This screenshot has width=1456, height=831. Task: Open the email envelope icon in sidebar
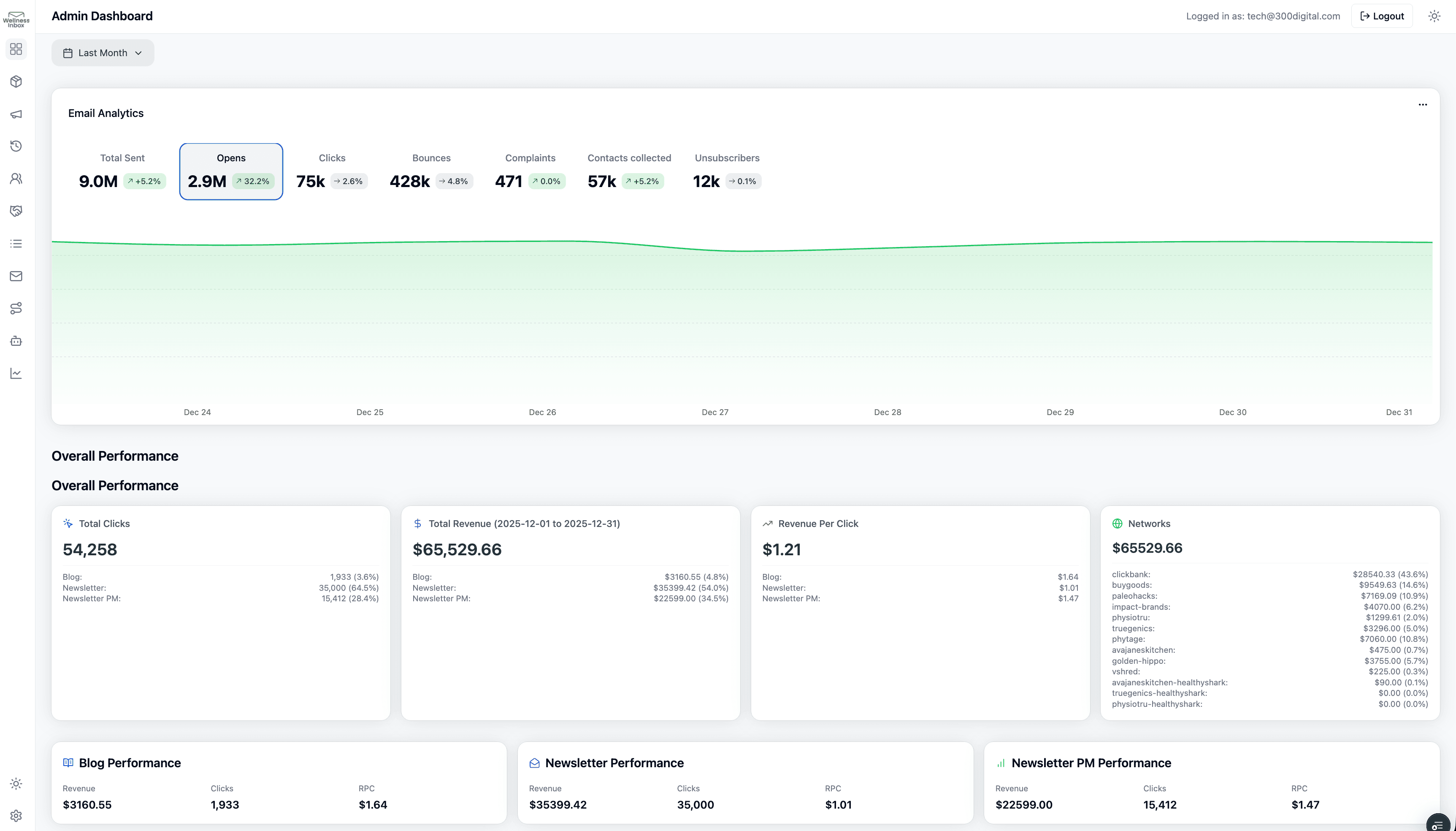[x=16, y=276]
